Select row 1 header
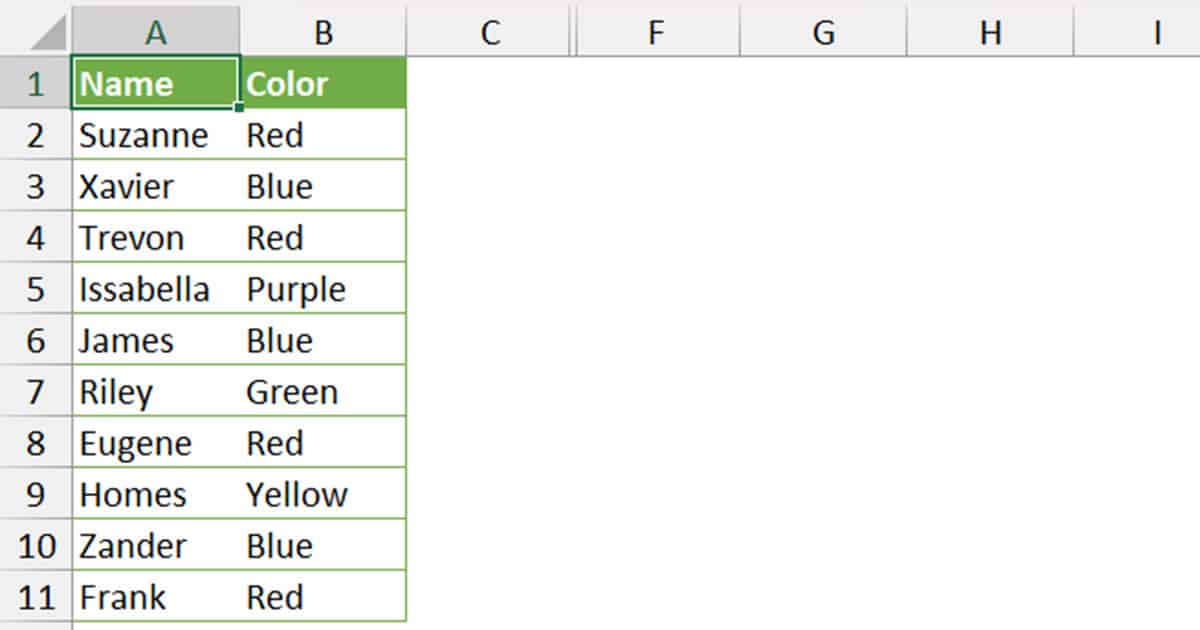1200x630 pixels. point(35,84)
